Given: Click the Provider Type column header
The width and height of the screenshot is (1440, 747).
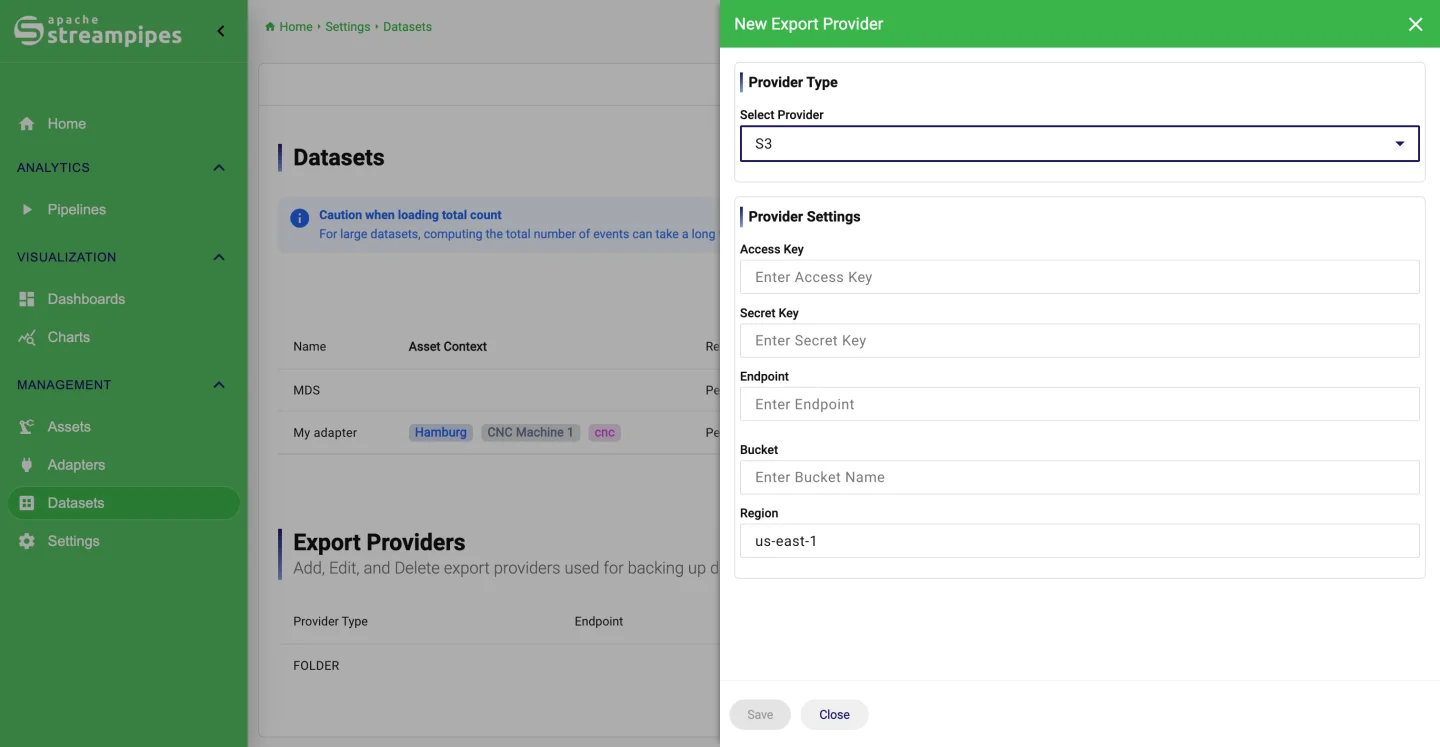Looking at the screenshot, I should click(x=330, y=622).
